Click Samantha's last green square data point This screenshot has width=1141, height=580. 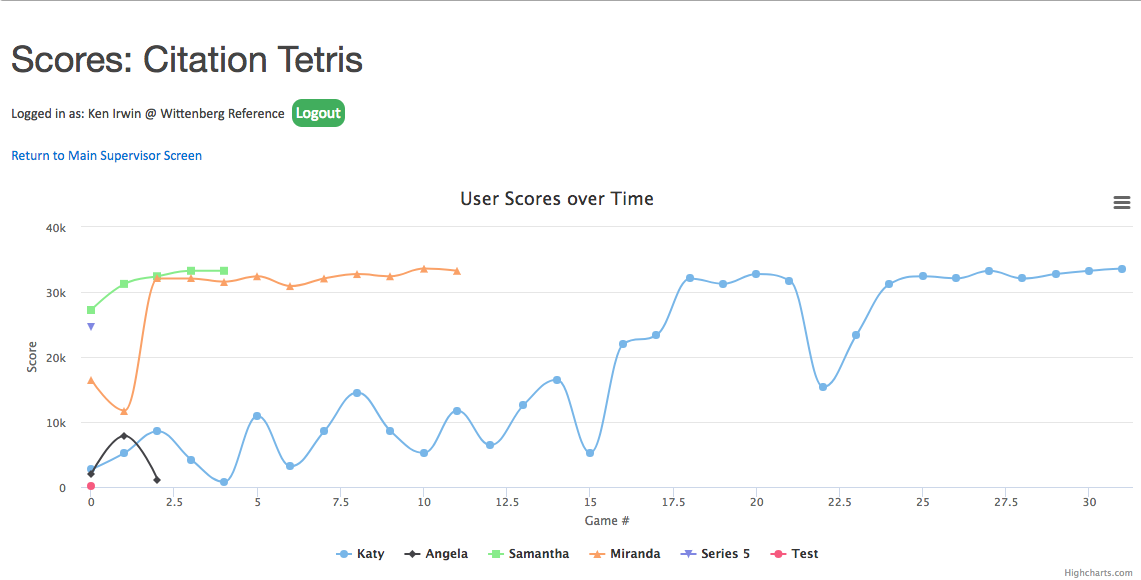tap(224, 271)
